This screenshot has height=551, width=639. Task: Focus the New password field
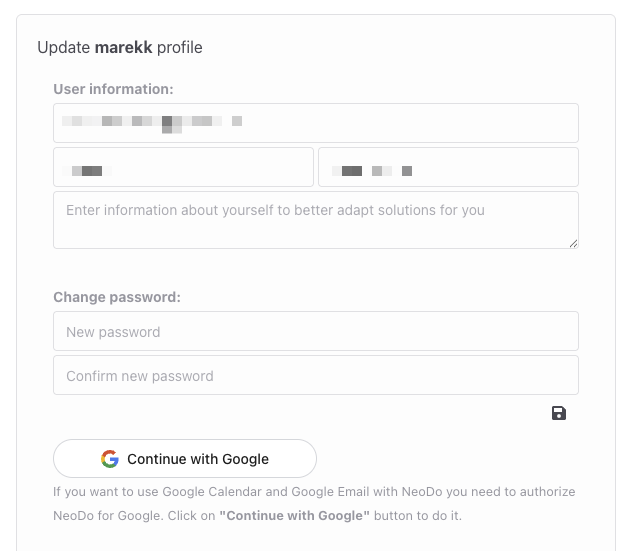tap(315, 331)
